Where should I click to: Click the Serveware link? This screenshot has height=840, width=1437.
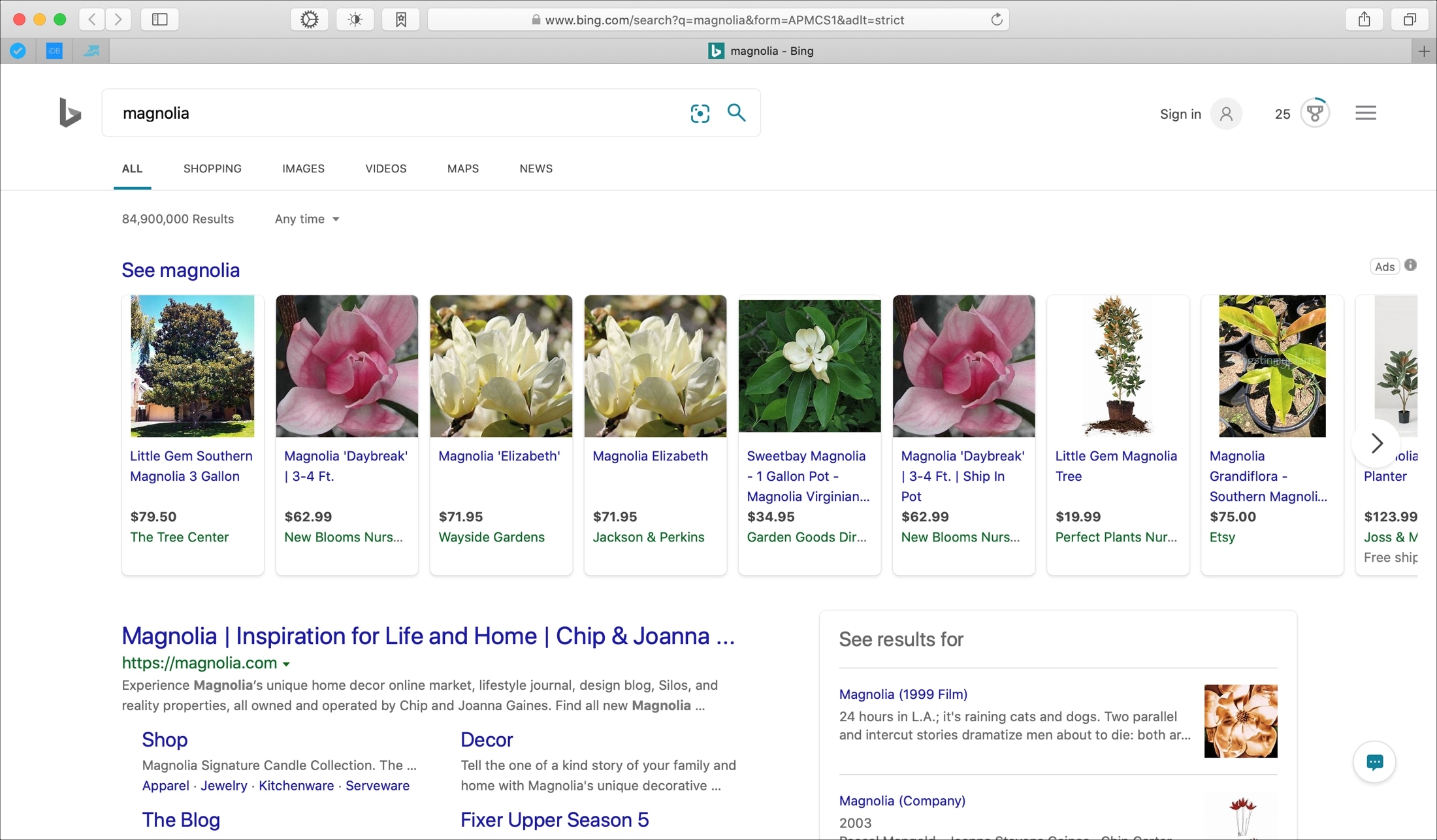378,786
